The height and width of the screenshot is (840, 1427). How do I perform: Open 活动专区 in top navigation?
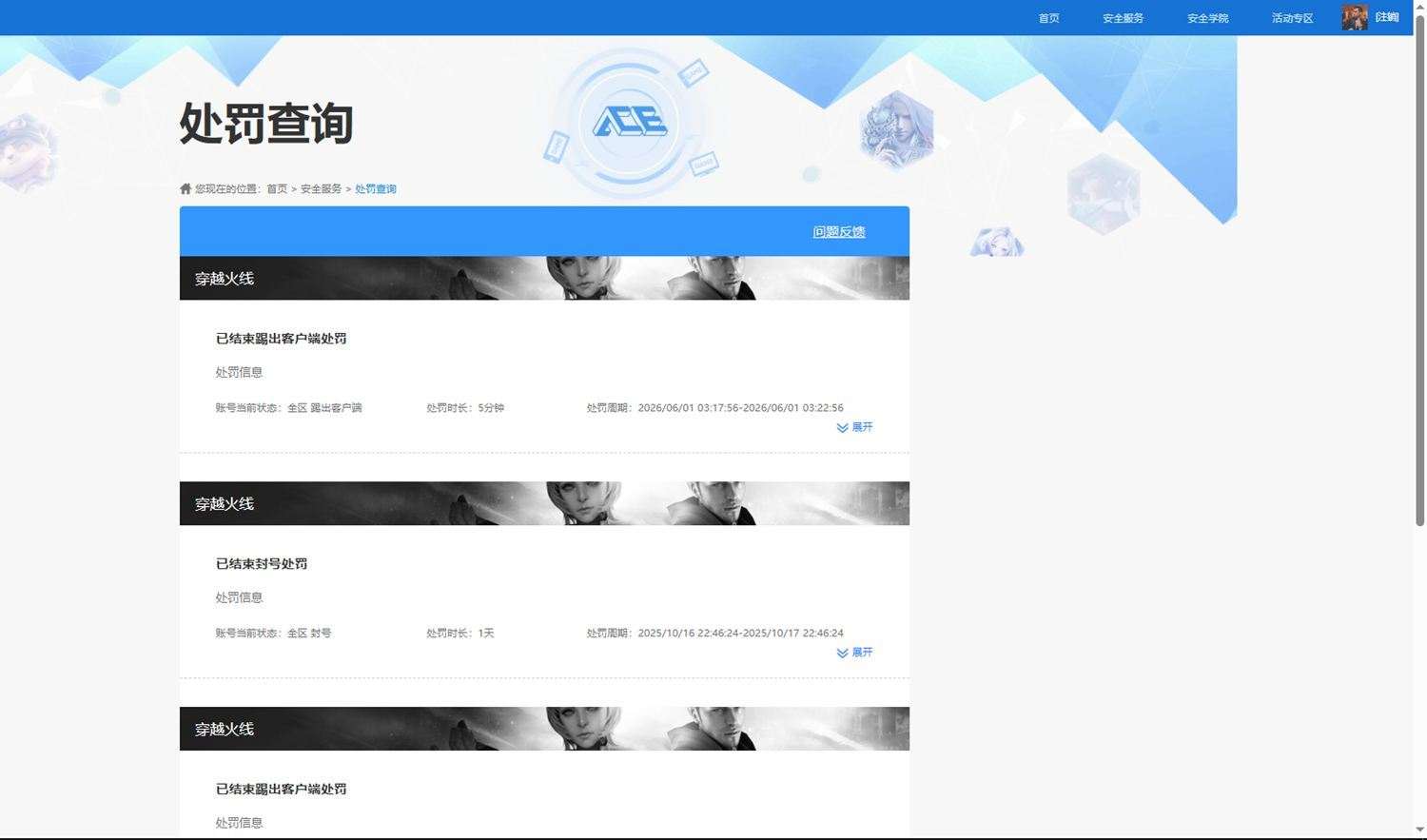pyautogui.click(x=1292, y=18)
